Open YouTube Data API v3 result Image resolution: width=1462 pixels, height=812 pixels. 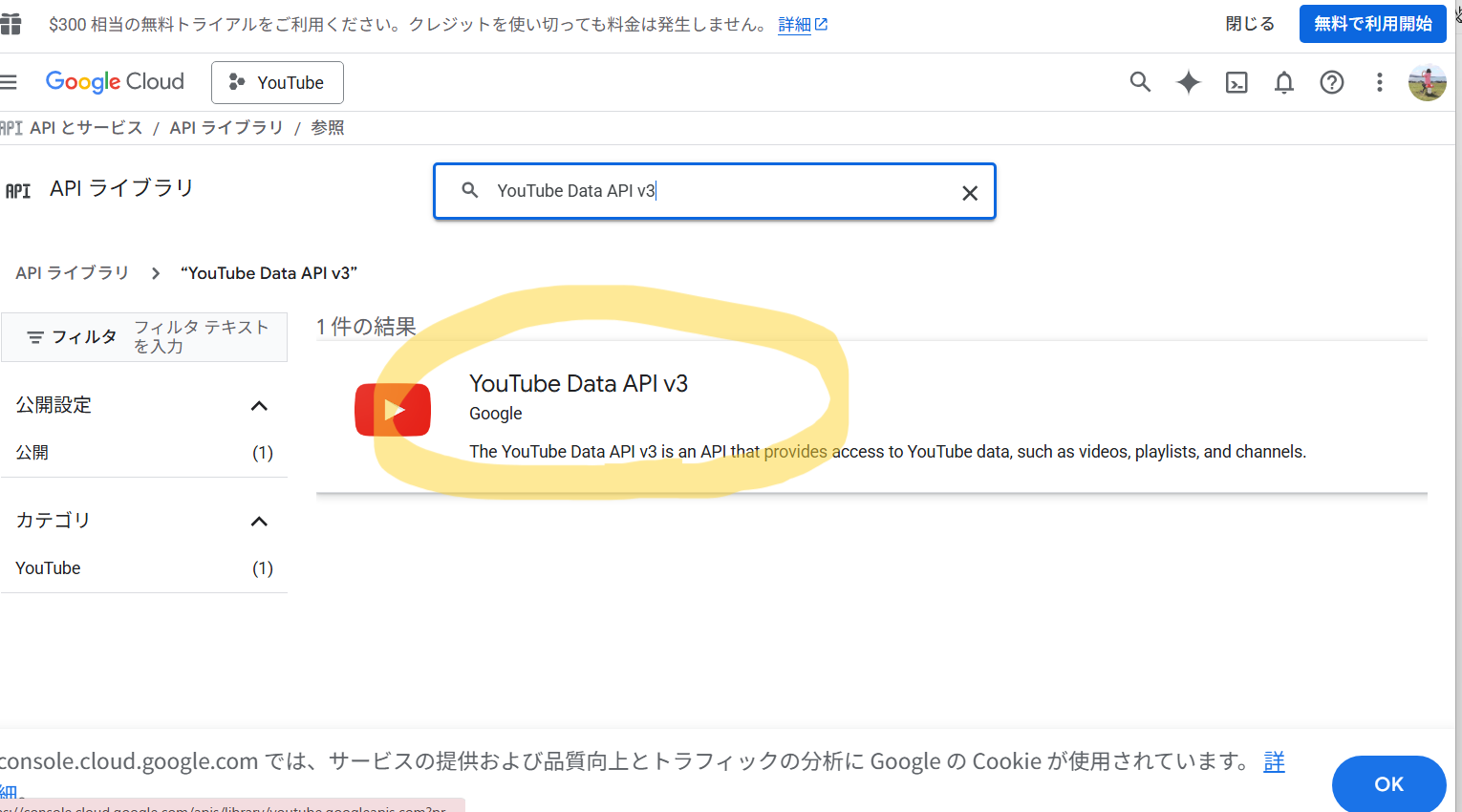pos(578,384)
